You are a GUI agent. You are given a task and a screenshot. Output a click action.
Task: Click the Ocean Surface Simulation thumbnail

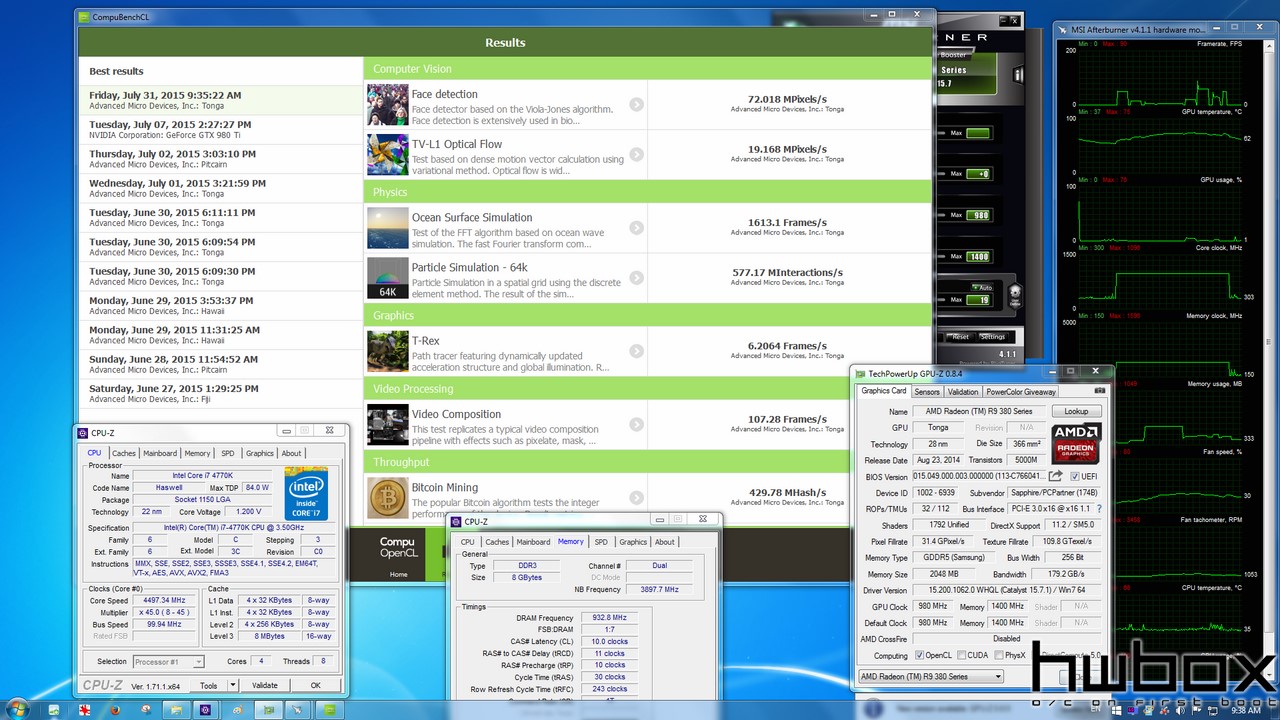pyautogui.click(x=387, y=228)
